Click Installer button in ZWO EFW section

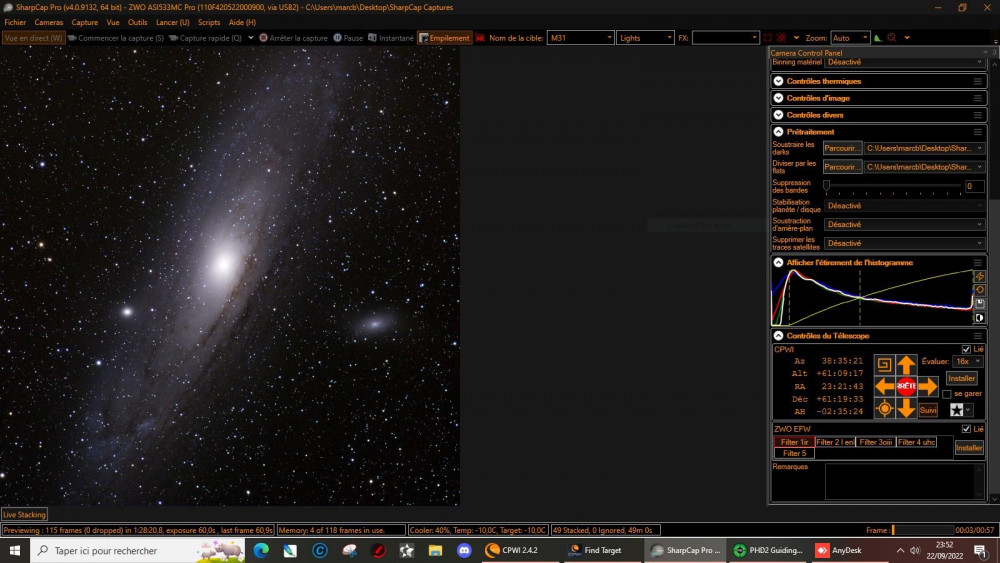pyautogui.click(x=969, y=448)
